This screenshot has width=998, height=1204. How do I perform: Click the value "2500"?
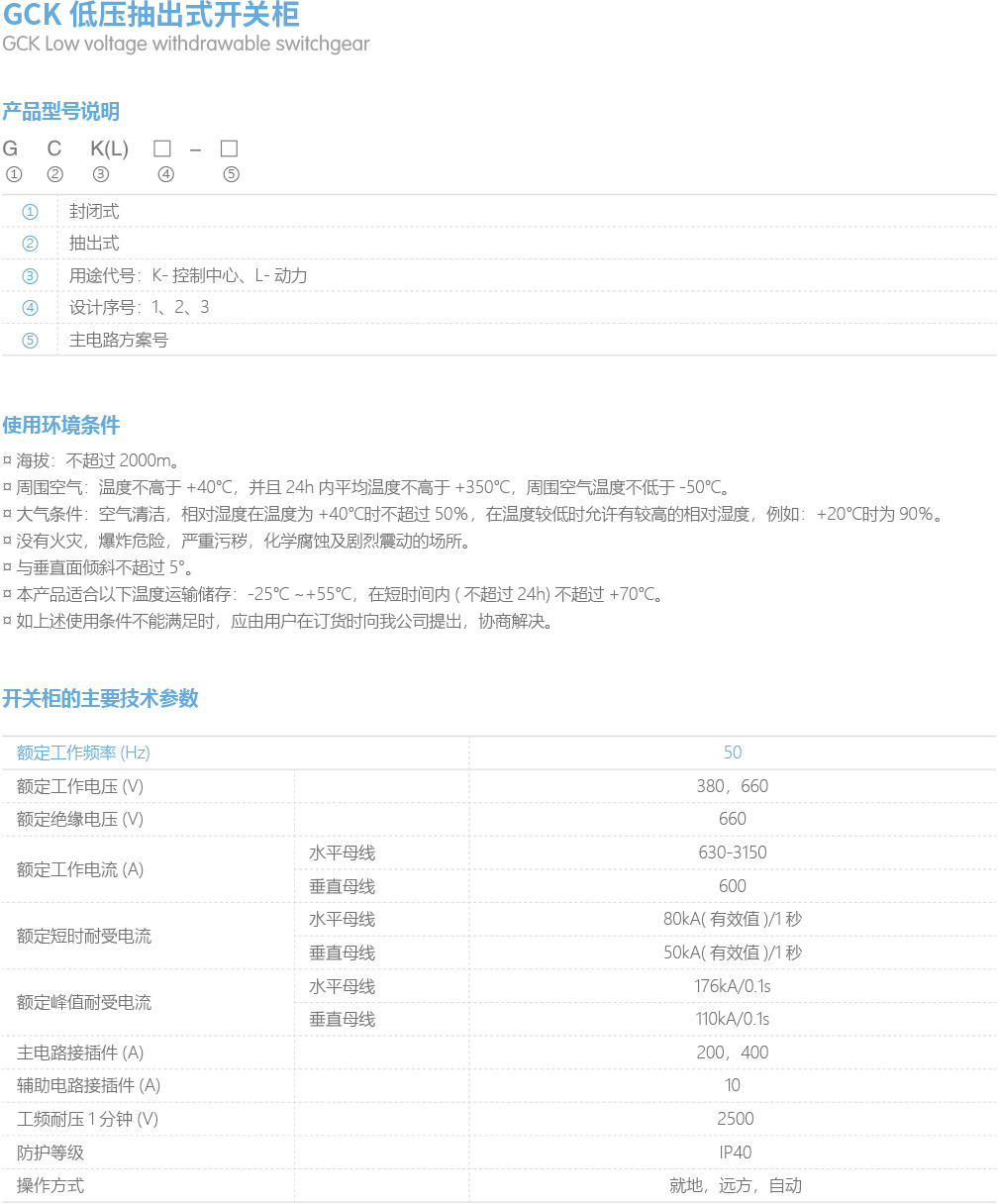736,1119
